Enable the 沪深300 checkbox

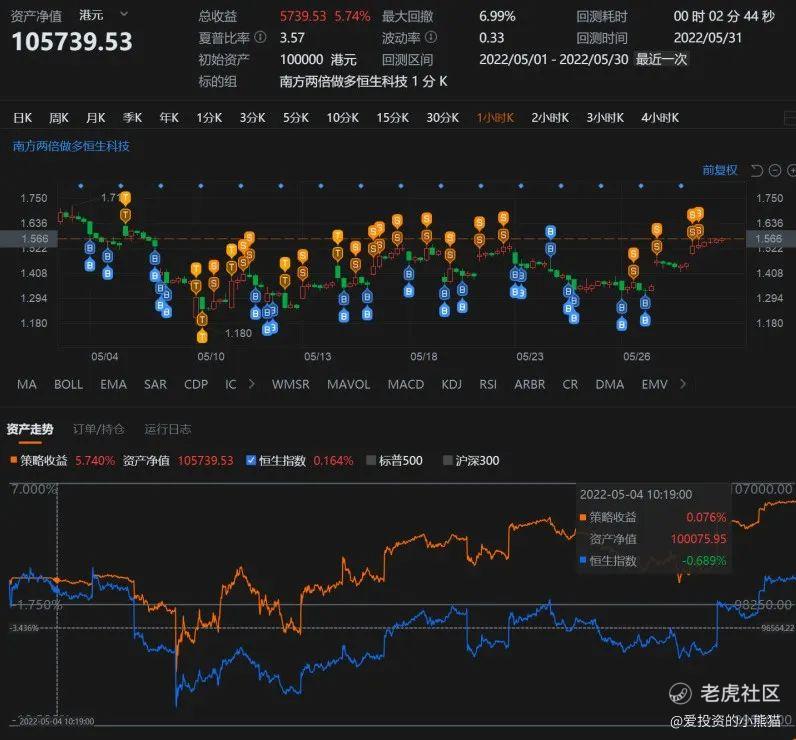pos(448,460)
